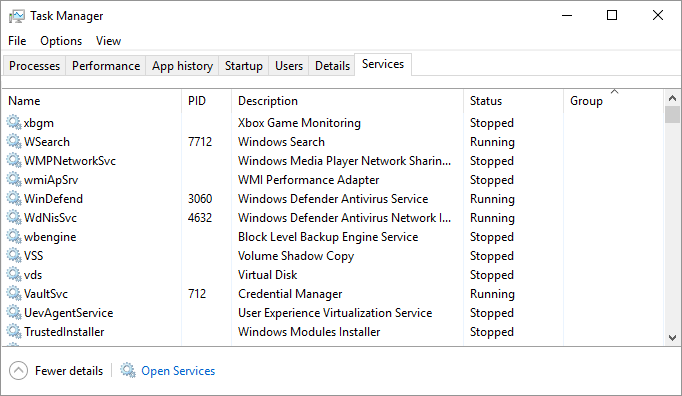Click PID value 4632
Image resolution: width=682 pixels, height=396 pixels.
200,218
